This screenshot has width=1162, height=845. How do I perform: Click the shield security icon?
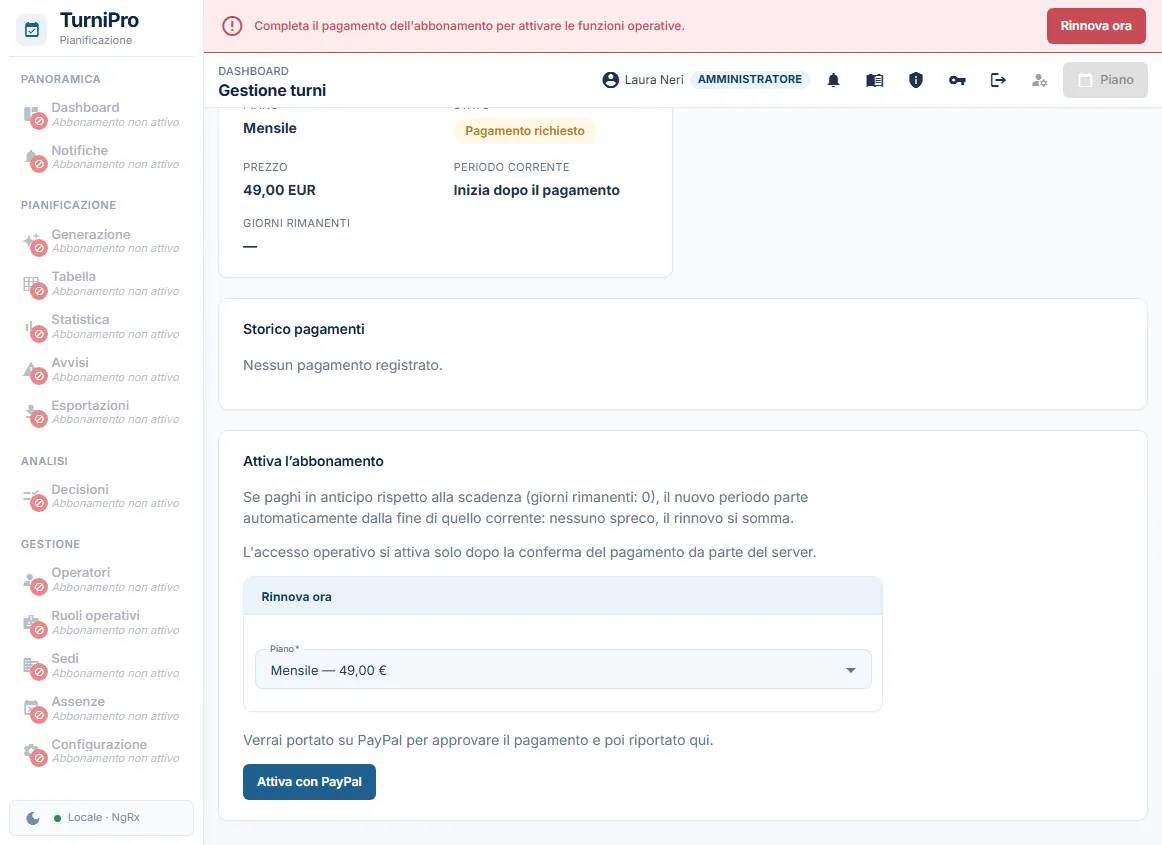[x=916, y=80]
